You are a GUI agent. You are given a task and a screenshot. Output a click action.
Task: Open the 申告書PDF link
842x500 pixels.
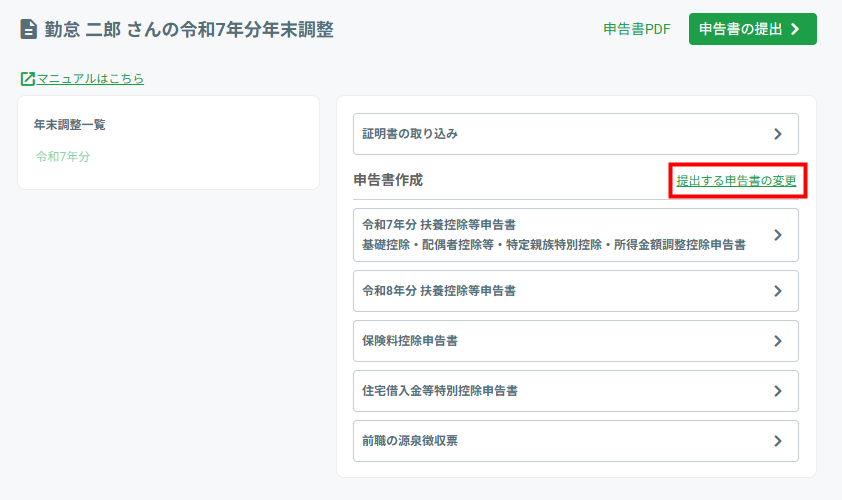[637, 29]
